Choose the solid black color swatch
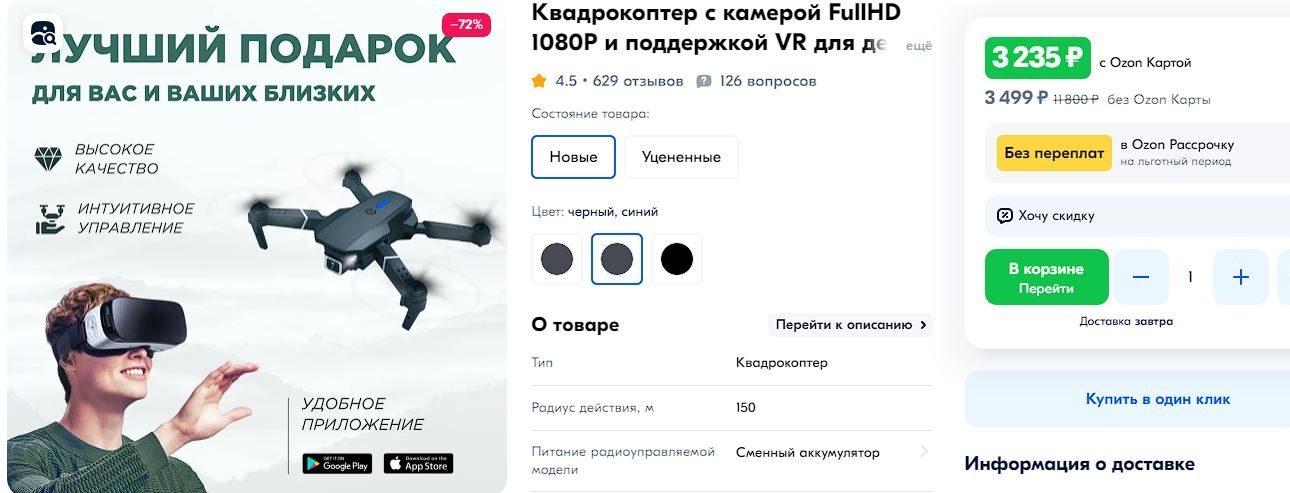Screen dimensions: 1290x493 pos(677,259)
